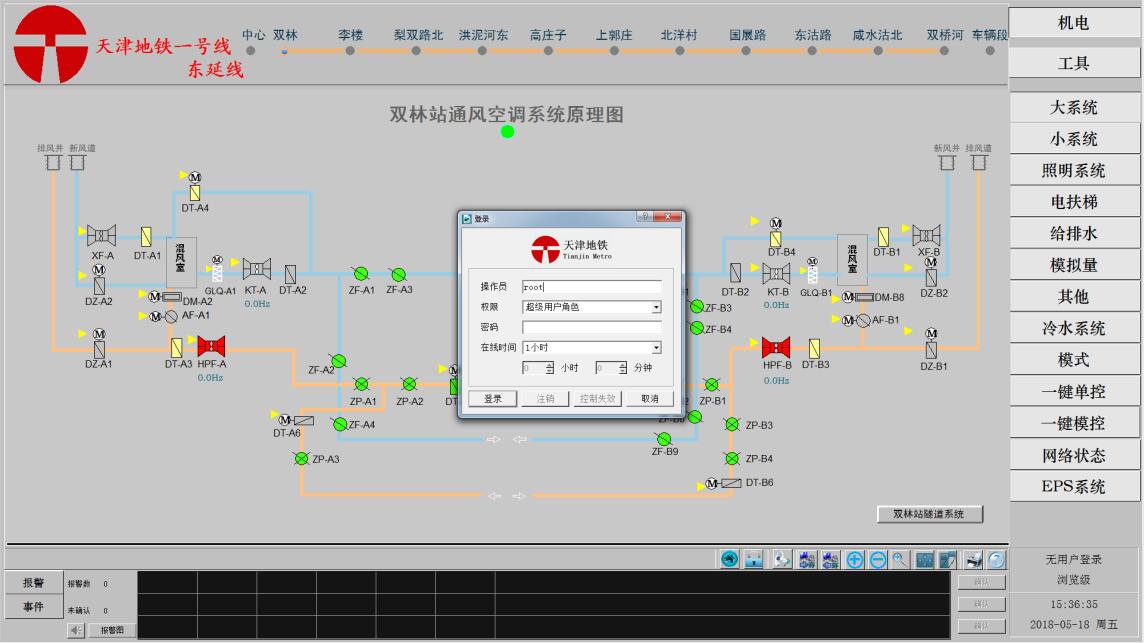
Task: Click the 报警 alarm button
Action: click(x=34, y=582)
